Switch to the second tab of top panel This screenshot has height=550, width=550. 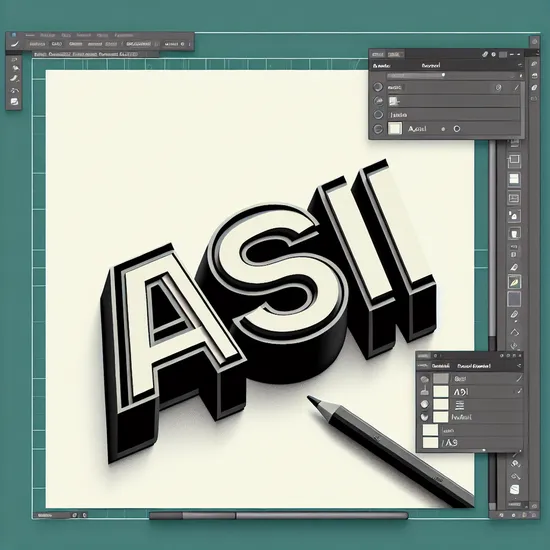395,54
